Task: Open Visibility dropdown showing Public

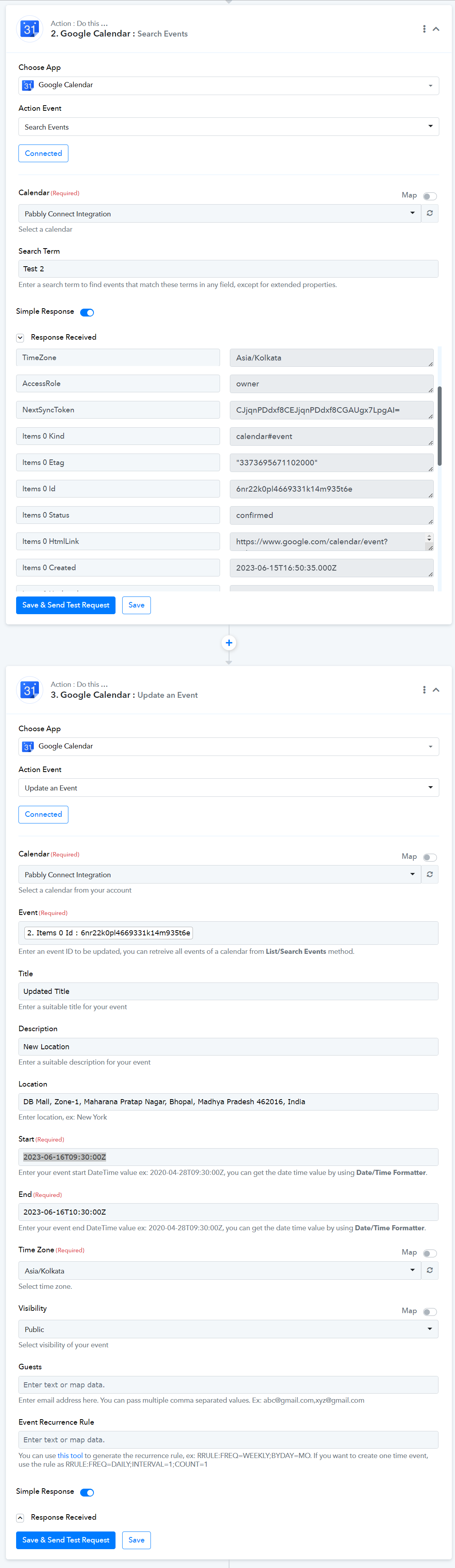Action: (228, 1329)
